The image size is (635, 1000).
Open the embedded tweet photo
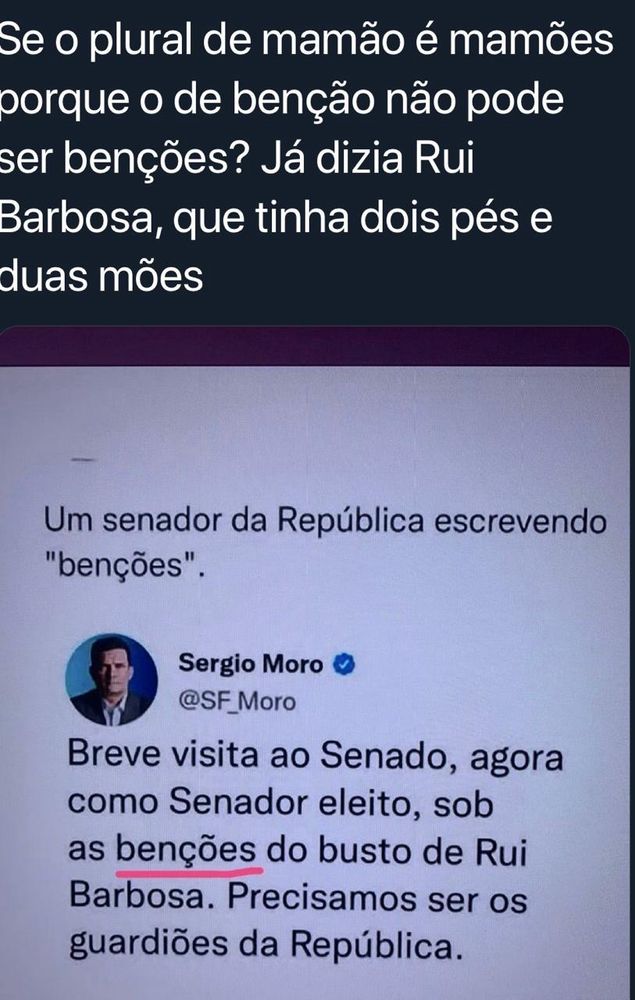point(314,663)
